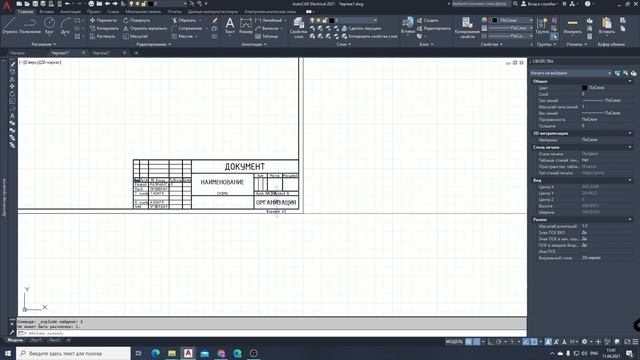Select the Круг (Circle) tool
The image size is (640, 360).
coord(49,25)
